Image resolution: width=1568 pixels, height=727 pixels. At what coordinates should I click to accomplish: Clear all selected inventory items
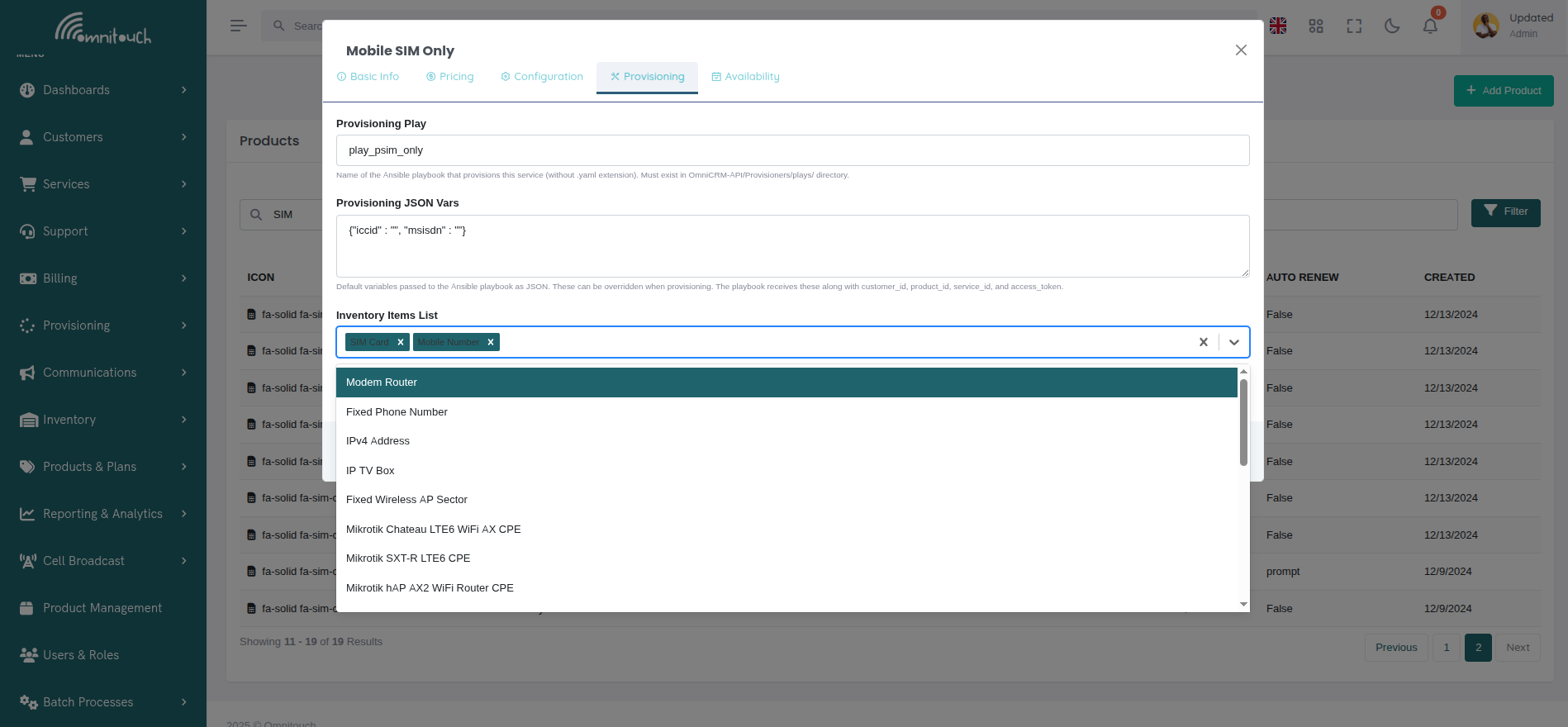pyautogui.click(x=1203, y=342)
